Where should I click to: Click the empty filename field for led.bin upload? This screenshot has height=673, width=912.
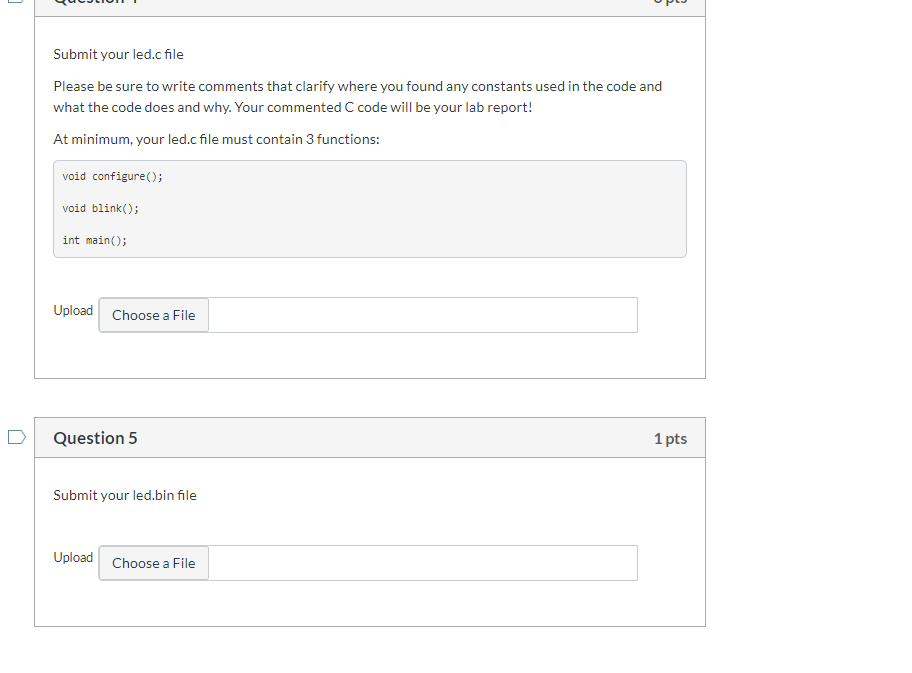pos(423,563)
